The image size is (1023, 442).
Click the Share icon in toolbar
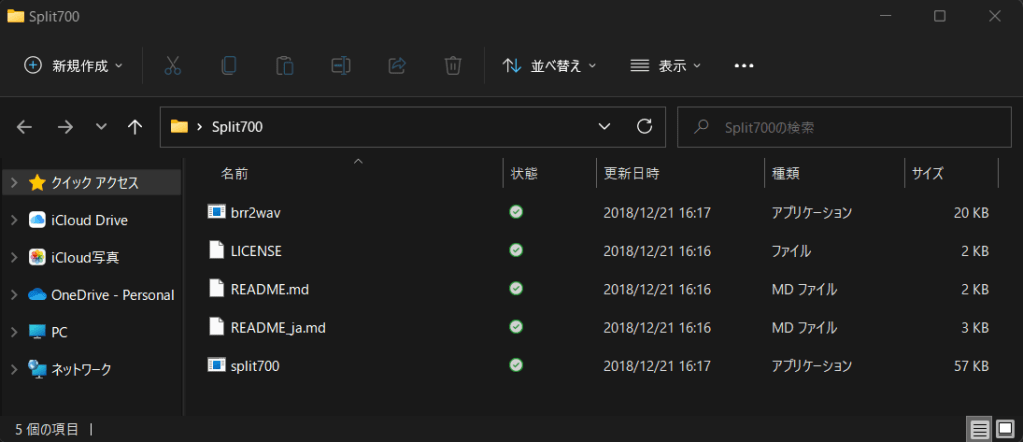tap(396, 66)
